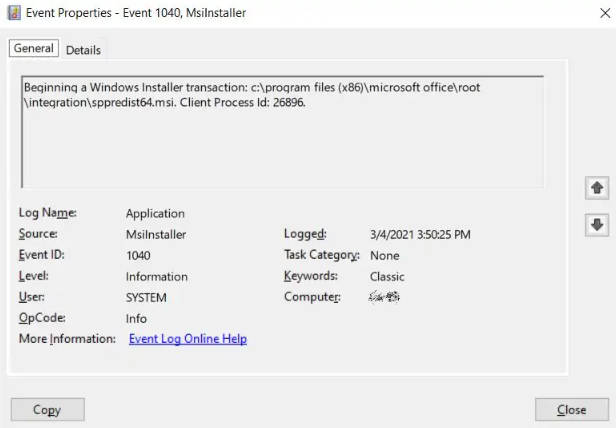Select the Task Category value None
The width and height of the screenshot is (616, 428).
click(385, 256)
